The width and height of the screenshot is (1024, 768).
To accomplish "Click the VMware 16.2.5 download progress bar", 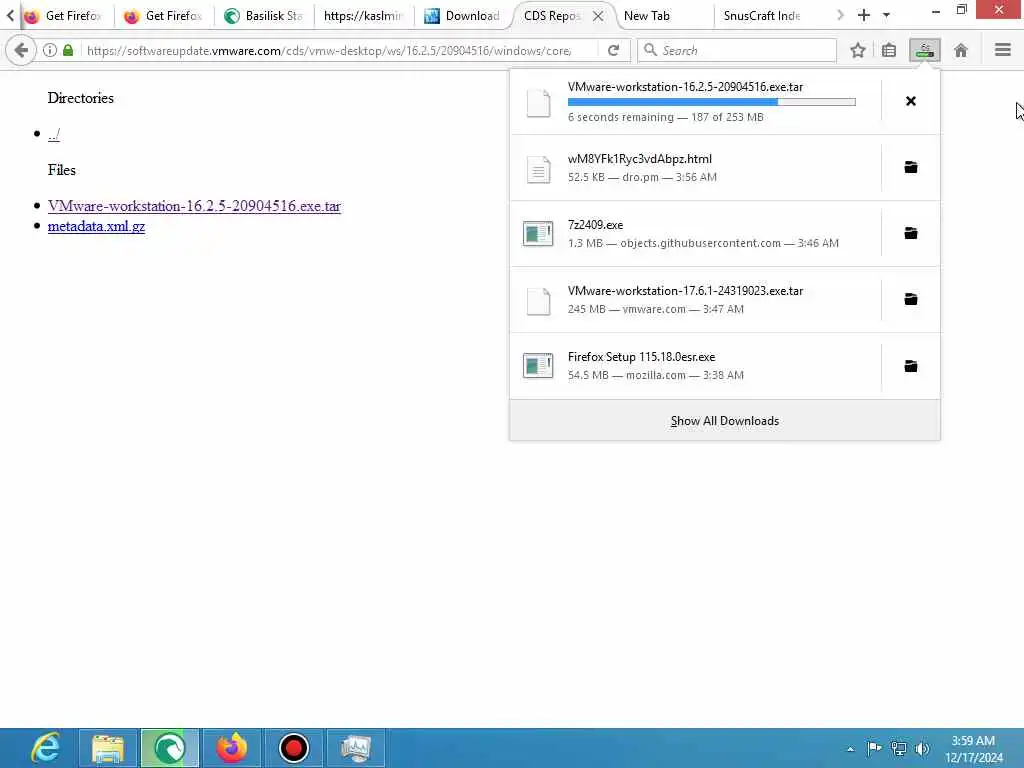I will (x=711, y=102).
